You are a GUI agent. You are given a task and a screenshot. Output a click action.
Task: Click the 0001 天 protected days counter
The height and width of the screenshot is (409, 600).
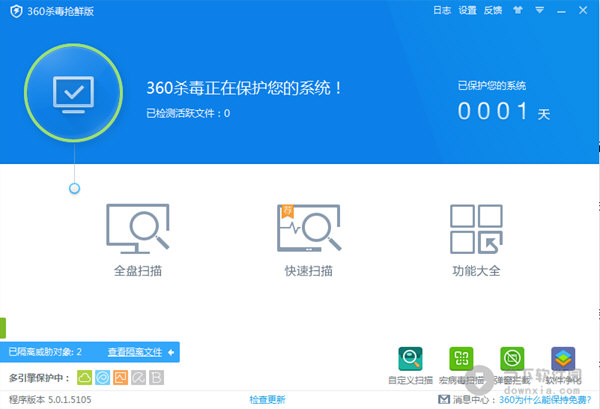[504, 111]
